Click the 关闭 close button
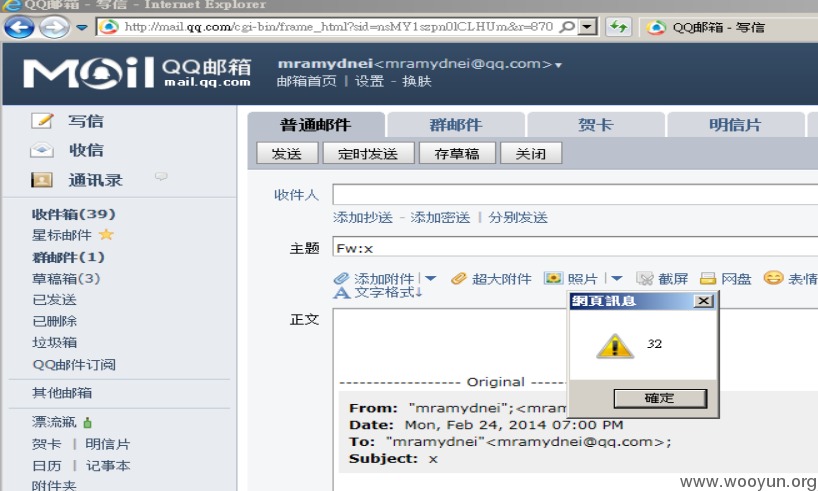Viewport: 818px width, 491px height. 531,153
